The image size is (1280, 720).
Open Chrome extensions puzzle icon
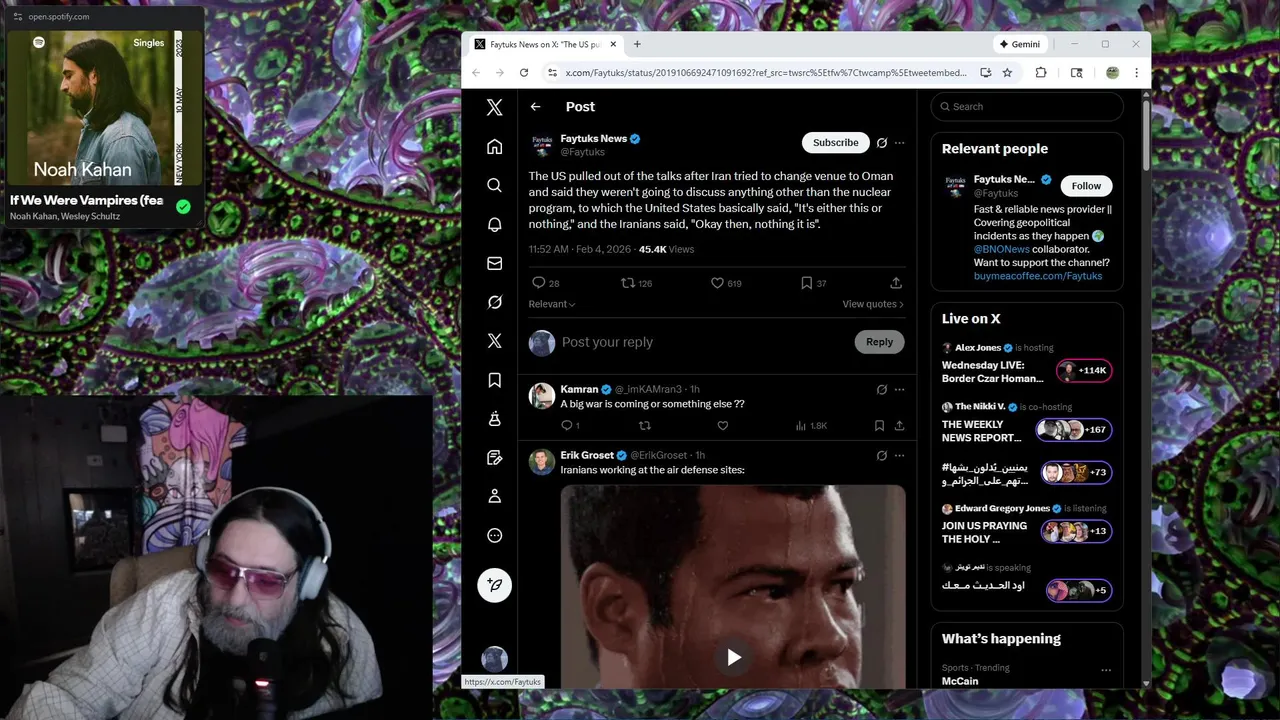1041,72
